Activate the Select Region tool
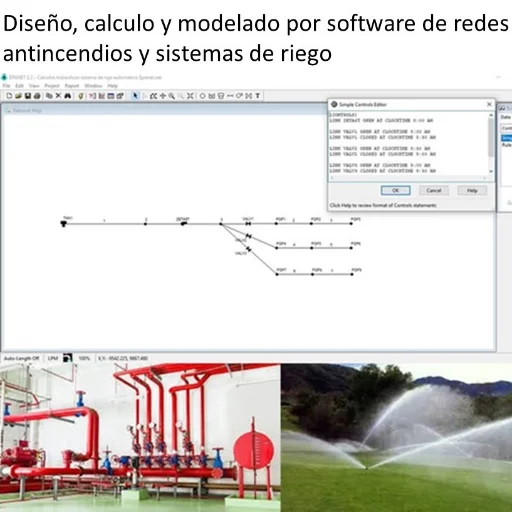The image size is (512, 512). (153, 96)
